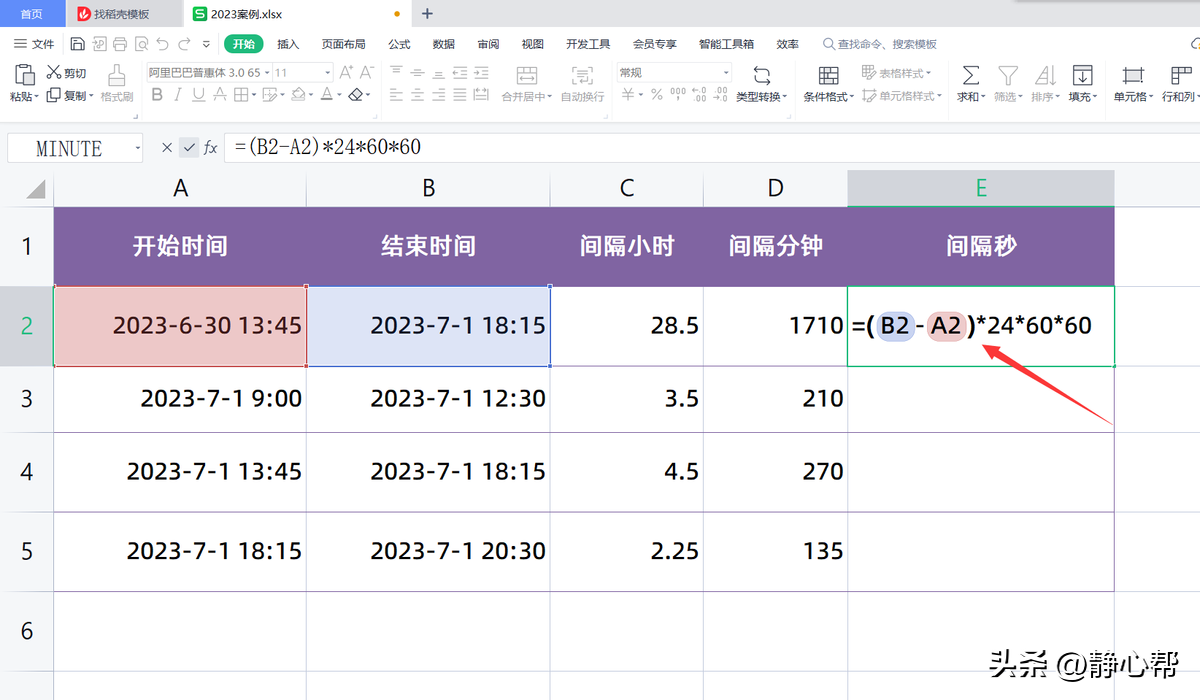Click the increase indent icon
This screenshot has height=700, width=1200.
(x=480, y=72)
